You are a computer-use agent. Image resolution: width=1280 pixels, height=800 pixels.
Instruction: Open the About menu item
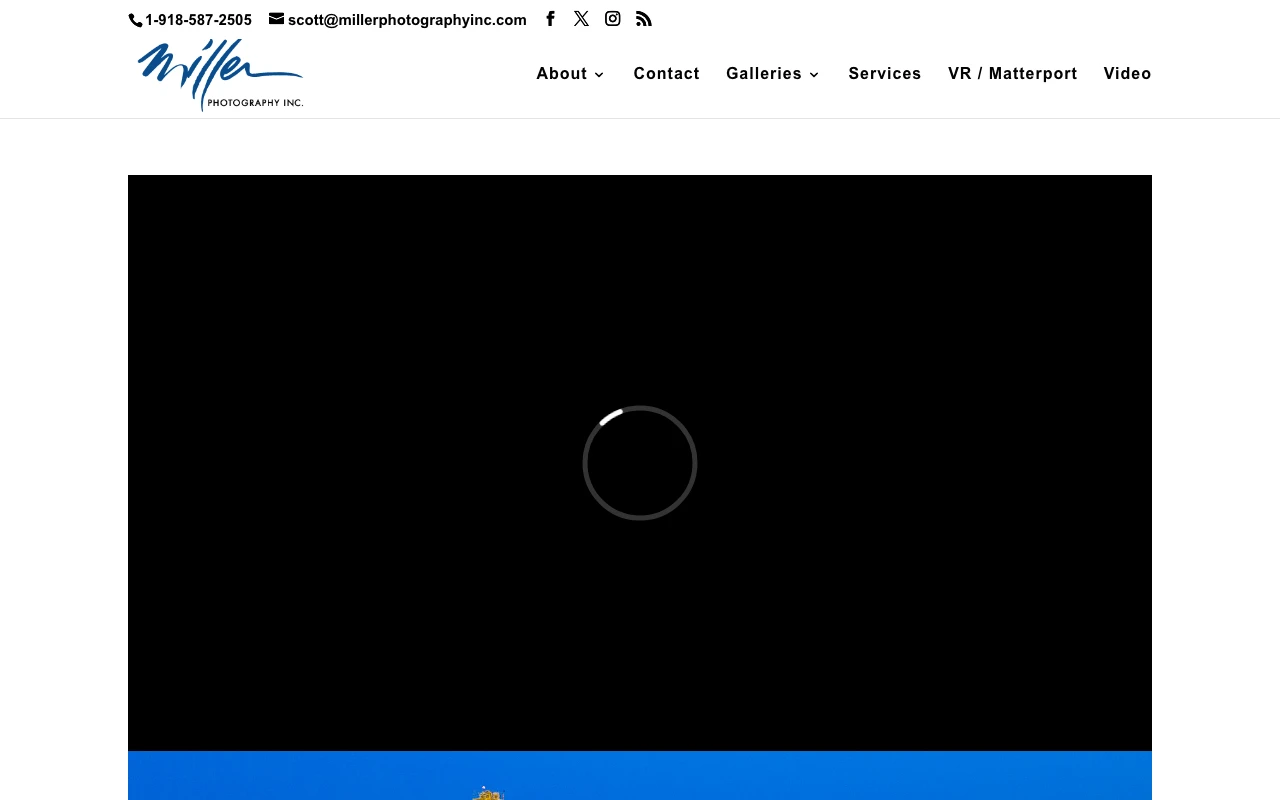tap(561, 74)
